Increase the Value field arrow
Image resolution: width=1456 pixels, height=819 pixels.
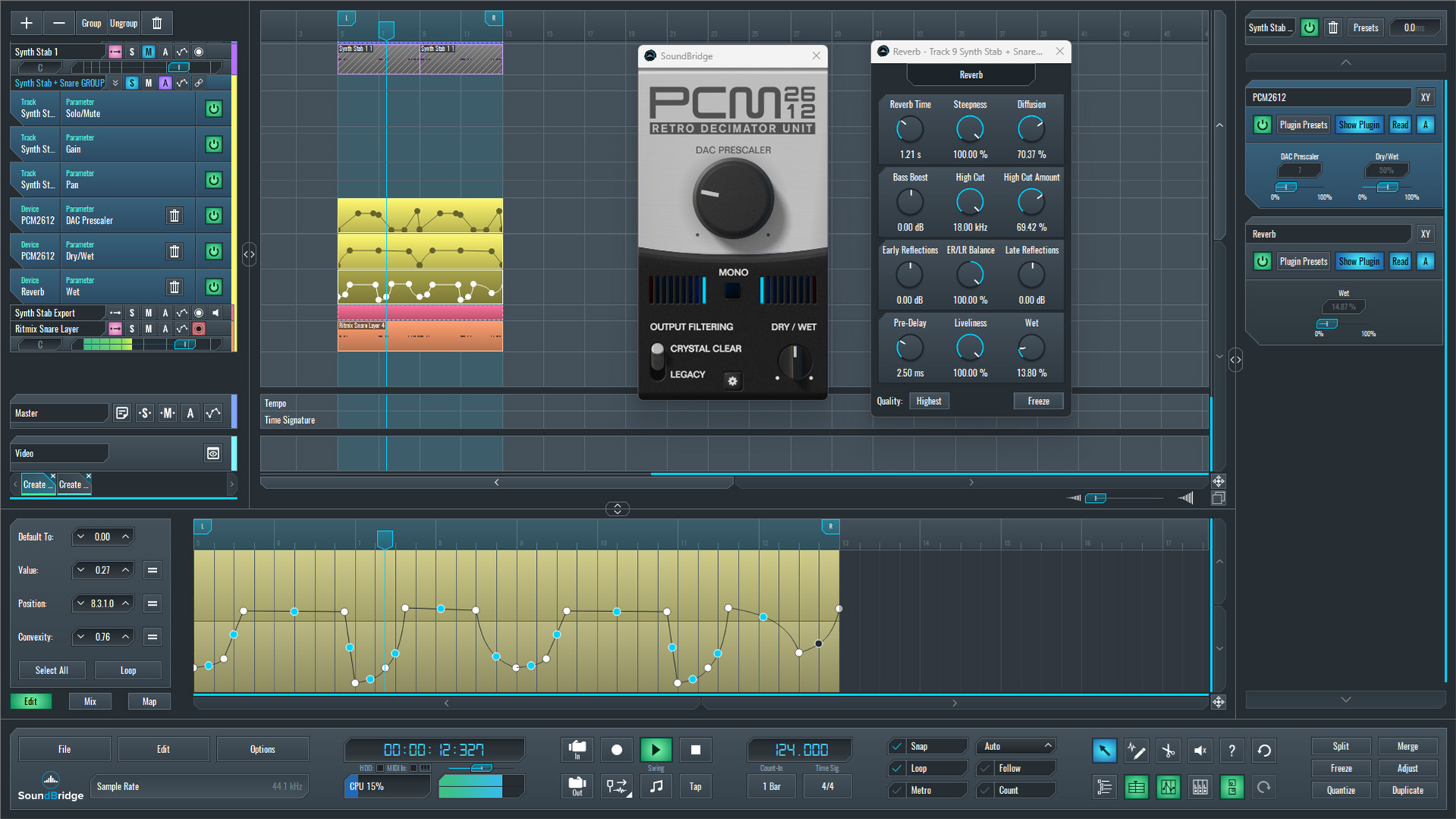coord(126,570)
